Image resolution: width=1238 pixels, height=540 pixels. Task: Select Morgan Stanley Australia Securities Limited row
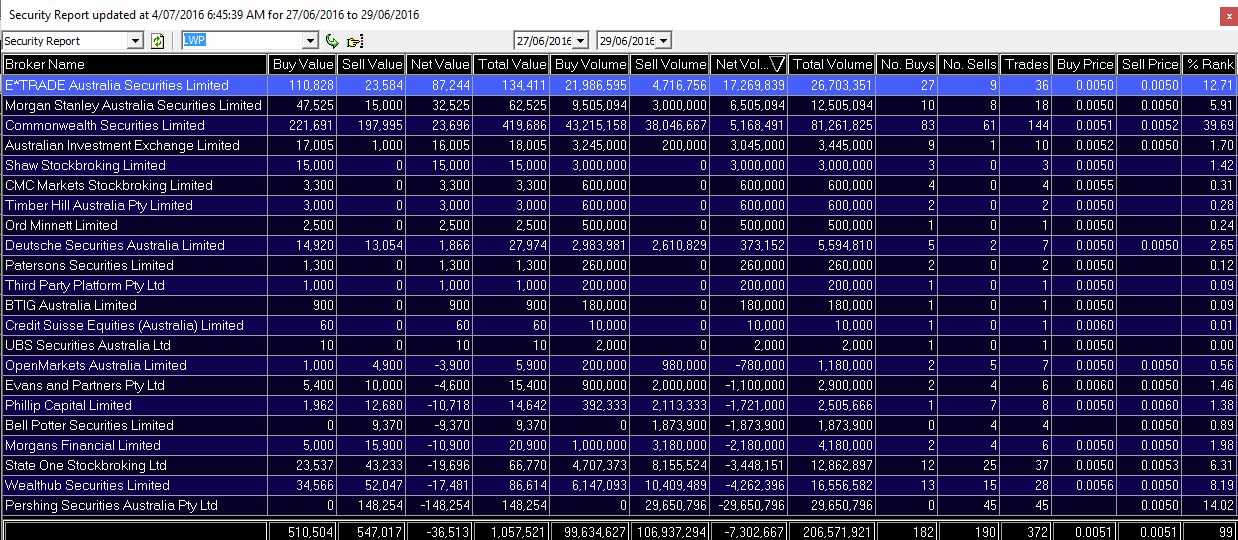[x=619, y=105]
